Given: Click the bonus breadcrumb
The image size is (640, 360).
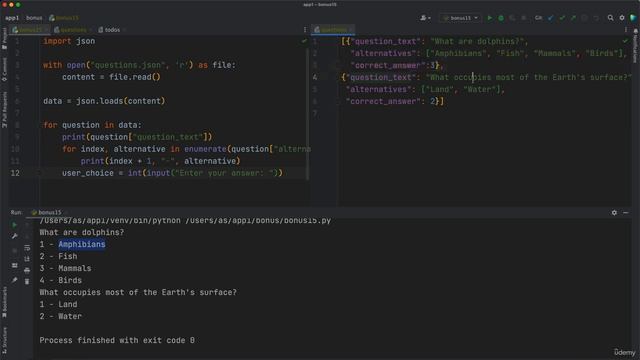Looking at the screenshot, I should pos(34,18).
